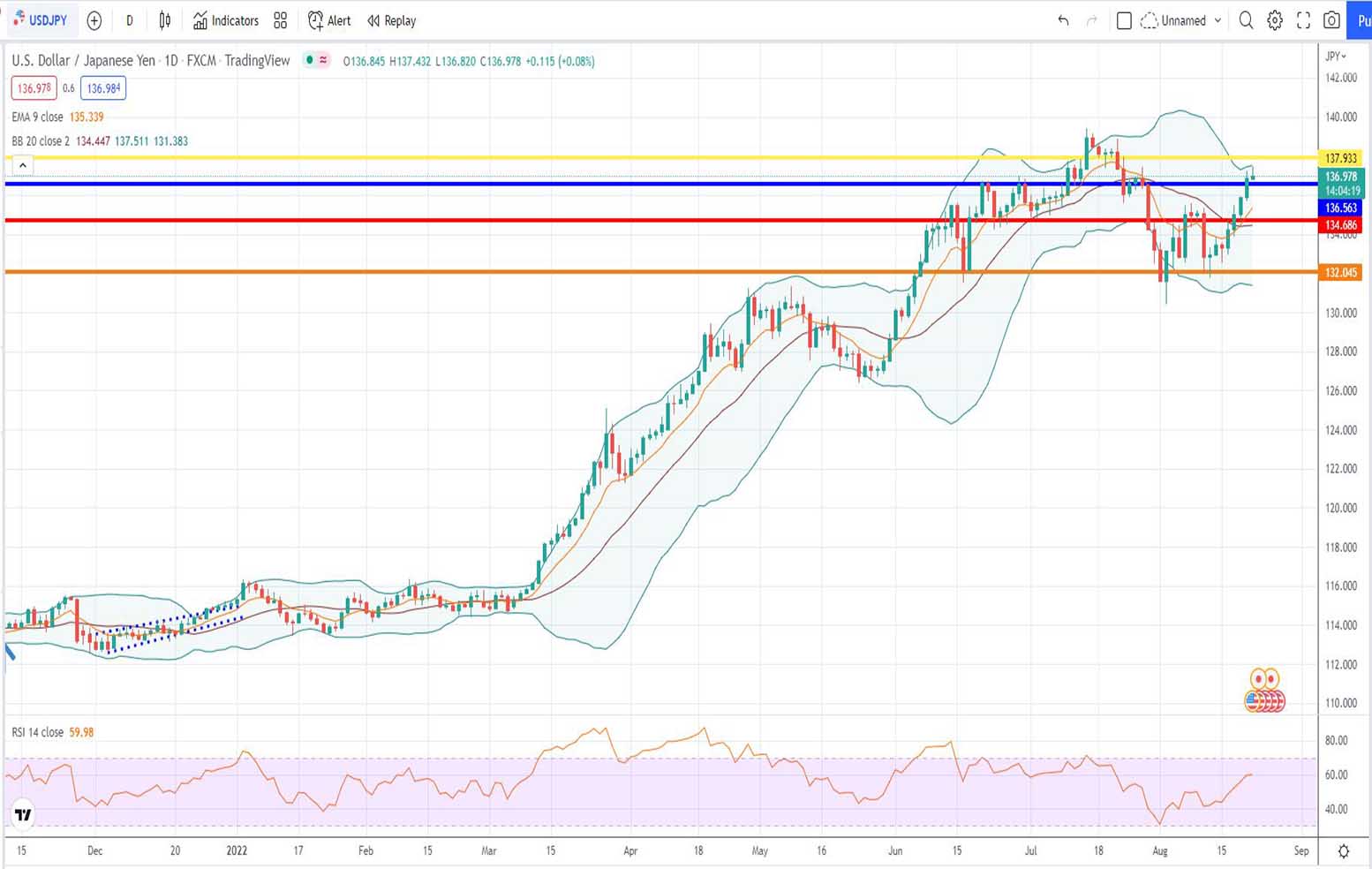1372x869 pixels.
Task: Open the D timeframe interval selector
Action: (x=130, y=20)
